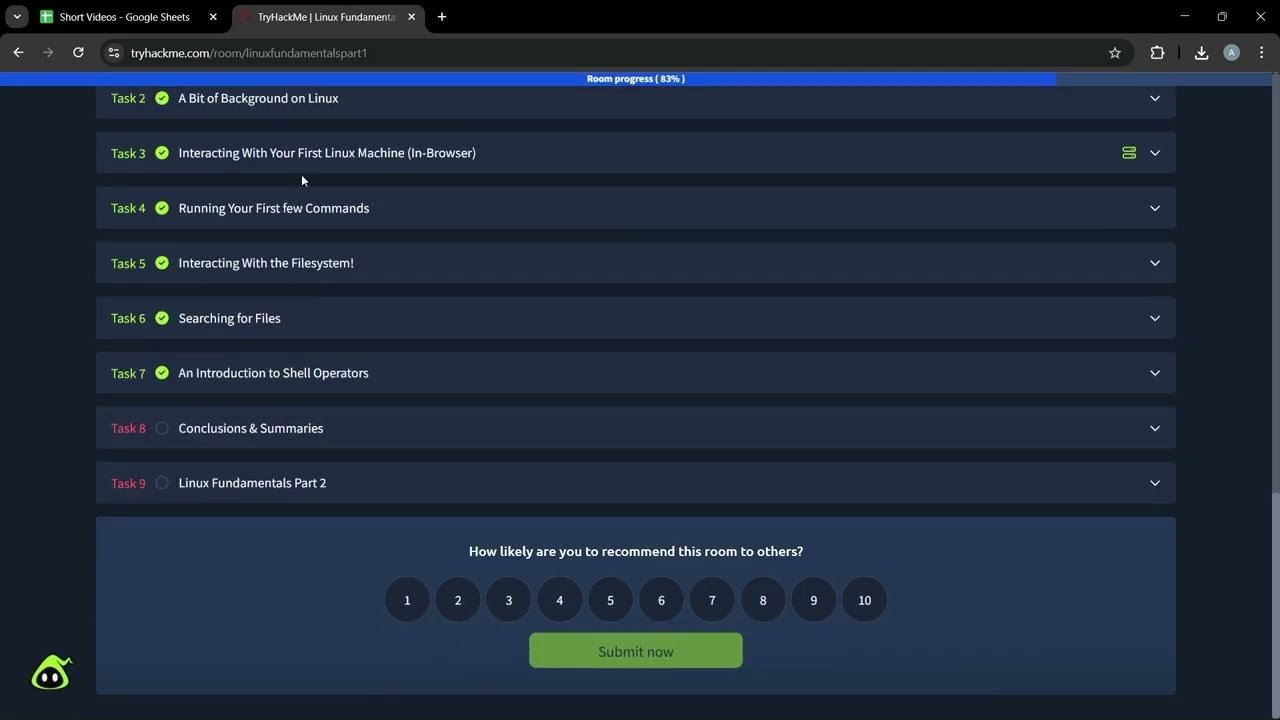Screen dimensions: 1280x720
Task: Click Task 3 green completed checkmark
Action: (162, 153)
